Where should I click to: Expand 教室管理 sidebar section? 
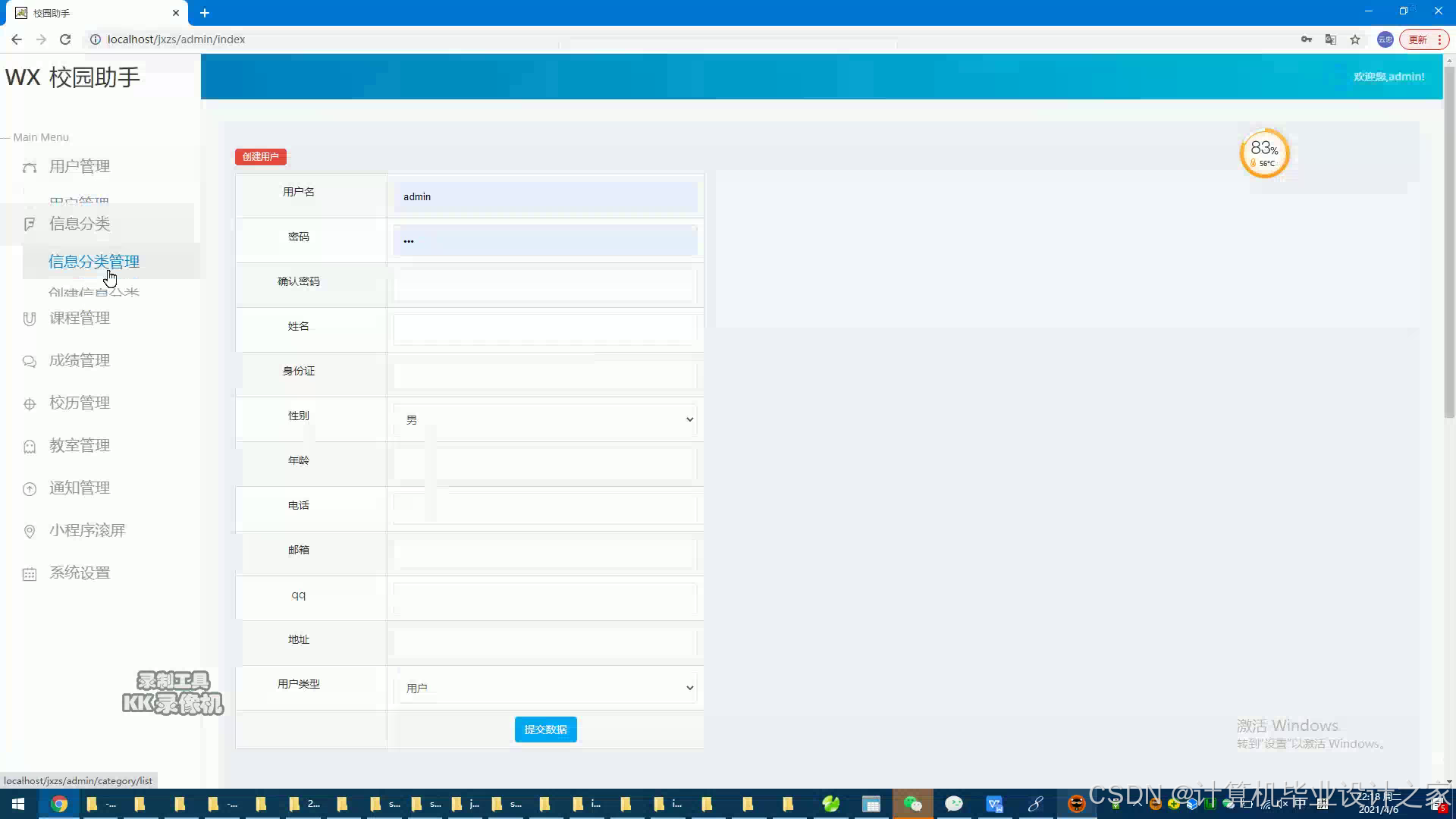pyautogui.click(x=80, y=445)
